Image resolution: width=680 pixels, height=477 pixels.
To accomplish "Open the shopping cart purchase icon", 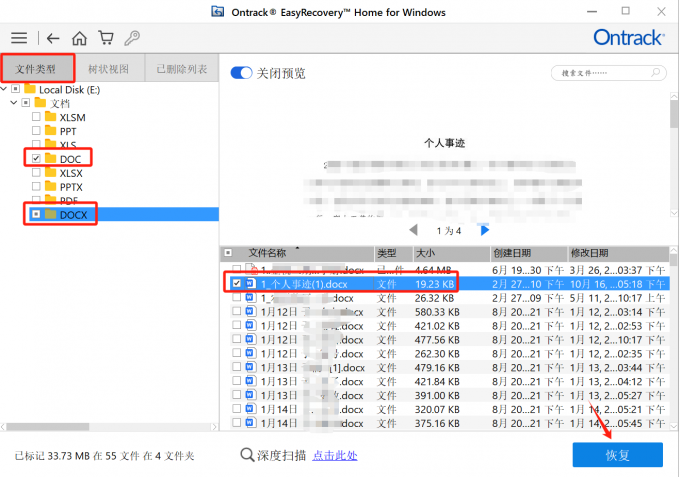I will [106, 38].
